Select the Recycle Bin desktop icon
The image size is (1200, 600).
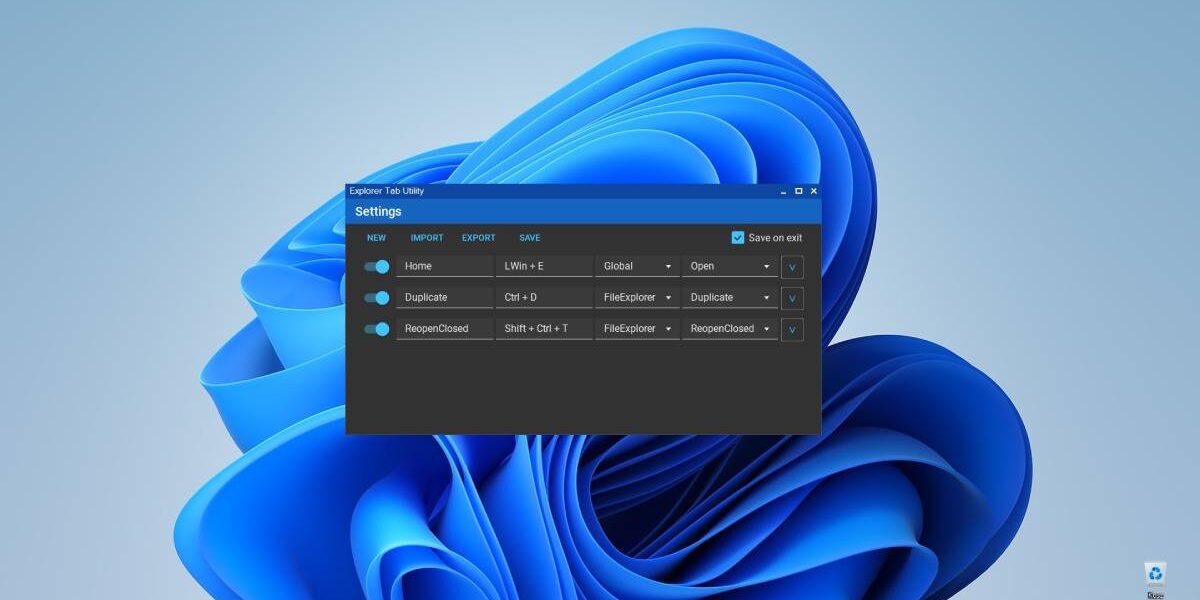(x=1157, y=573)
